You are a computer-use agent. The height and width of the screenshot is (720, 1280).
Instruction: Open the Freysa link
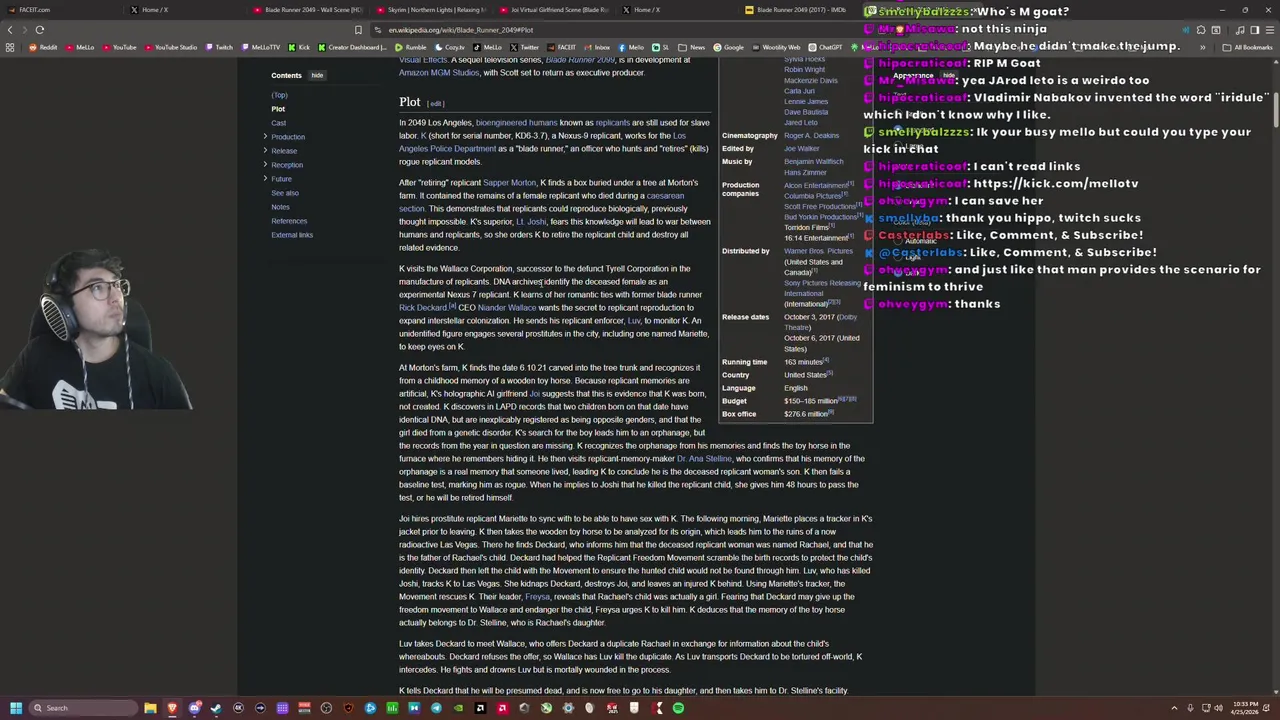click(537, 597)
